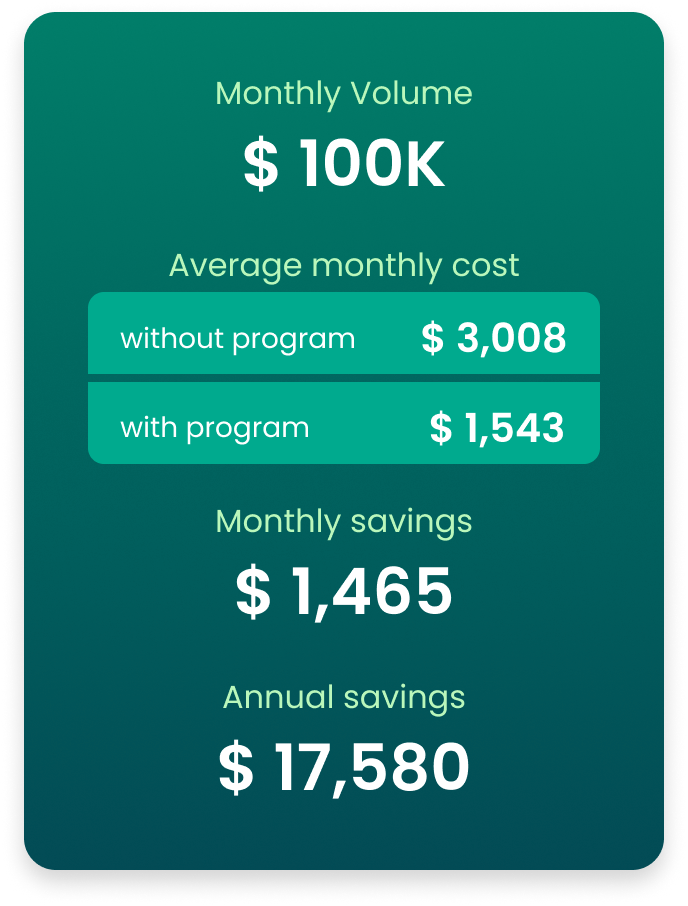Select the "with program" row label
The image size is (688, 906).
pyautogui.click(x=215, y=428)
